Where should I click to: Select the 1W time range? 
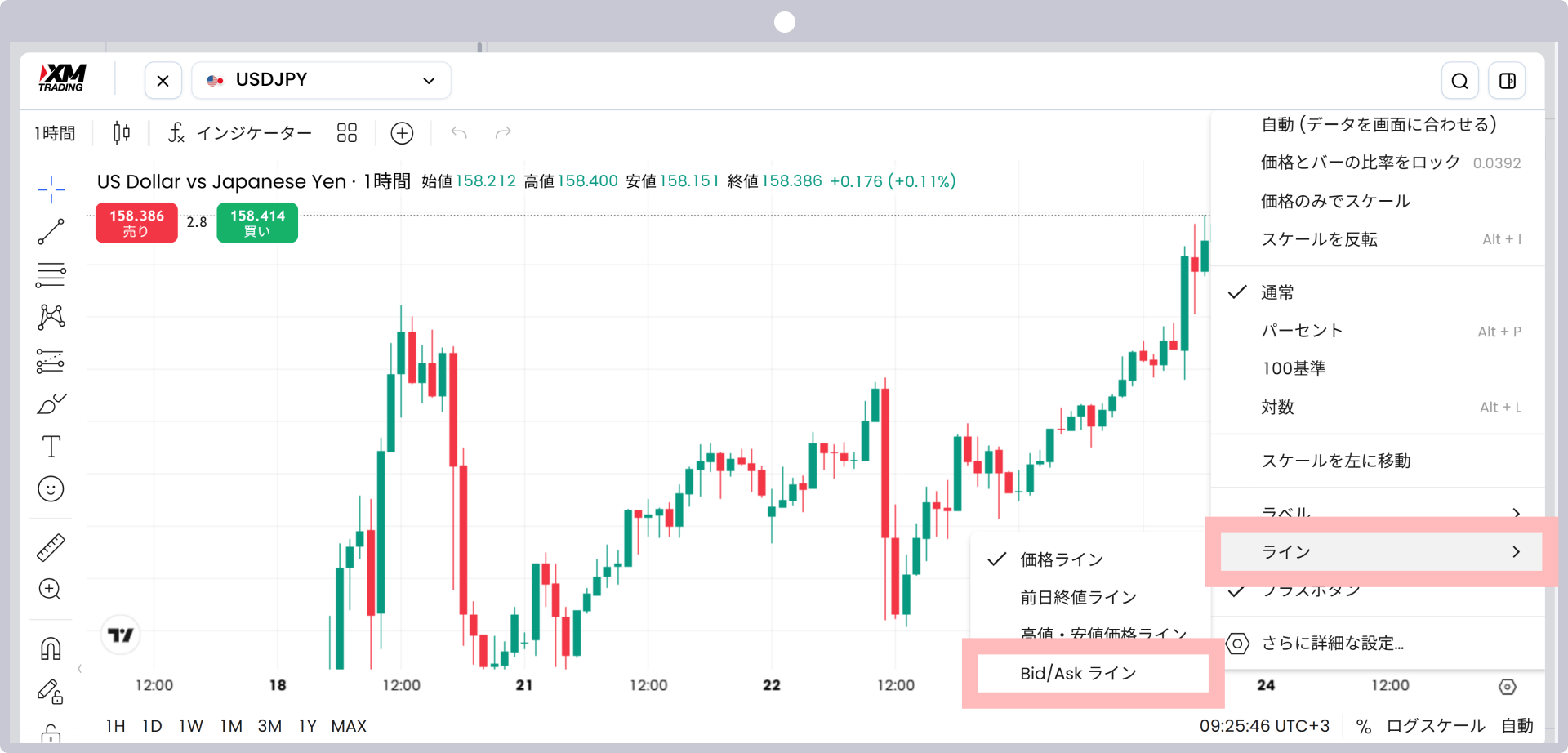[191, 726]
